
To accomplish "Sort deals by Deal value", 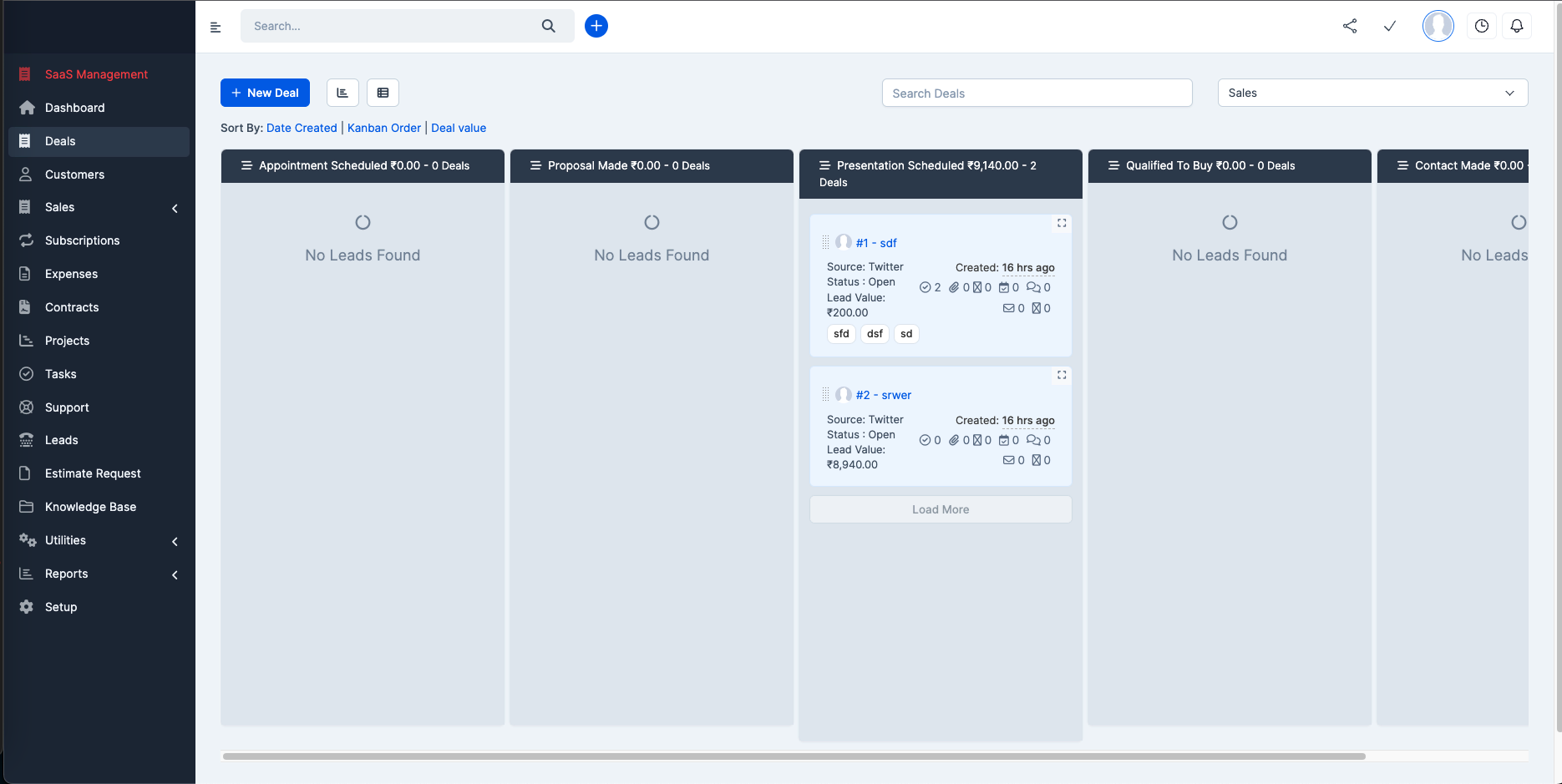I will click(x=459, y=128).
